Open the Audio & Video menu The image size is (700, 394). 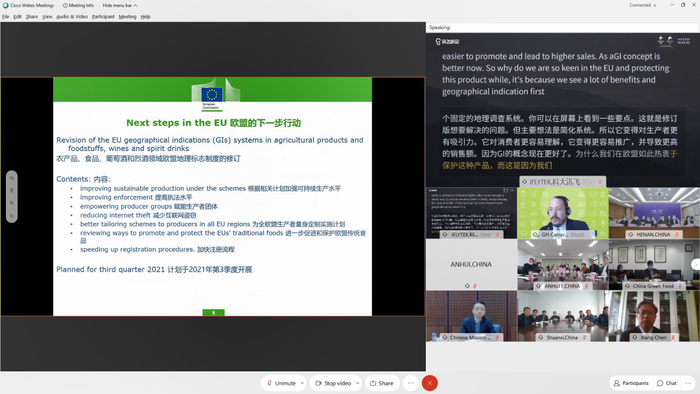click(x=72, y=17)
